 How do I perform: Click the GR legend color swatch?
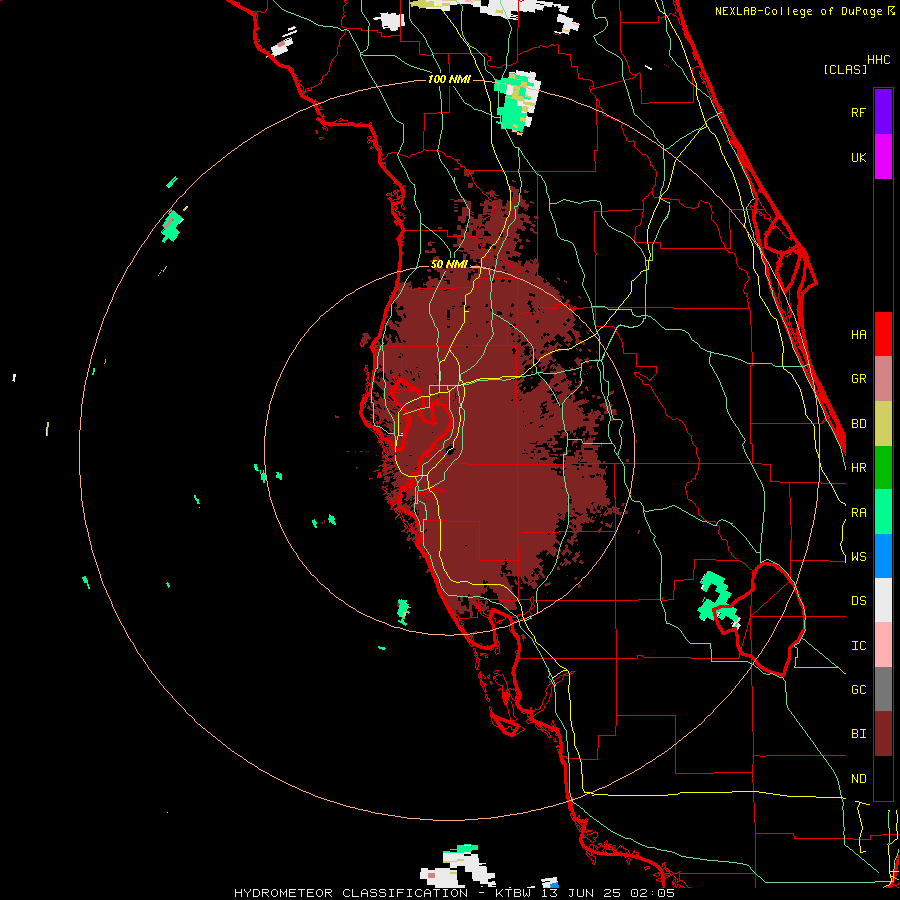pyautogui.click(x=883, y=379)
